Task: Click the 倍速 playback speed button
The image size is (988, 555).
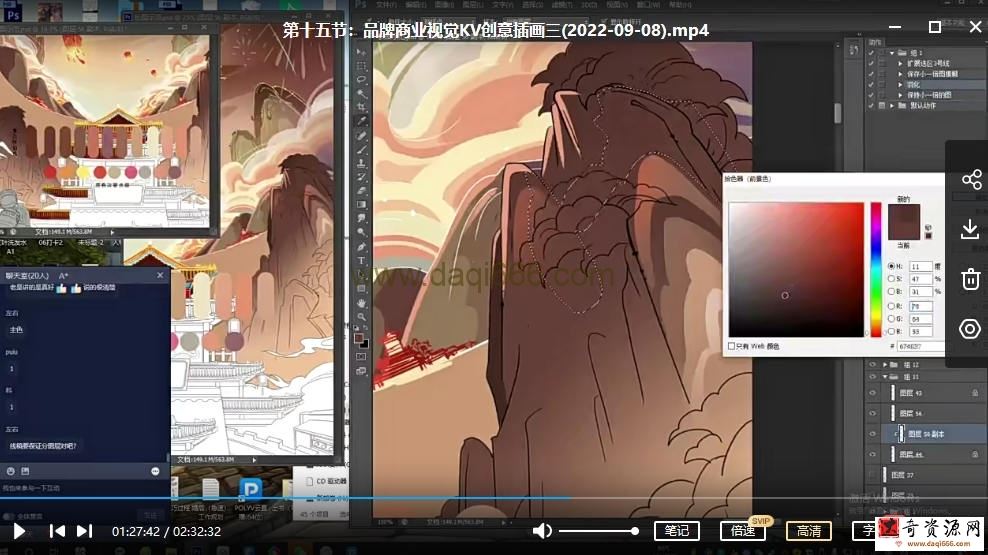Action: tap(743, 531)
